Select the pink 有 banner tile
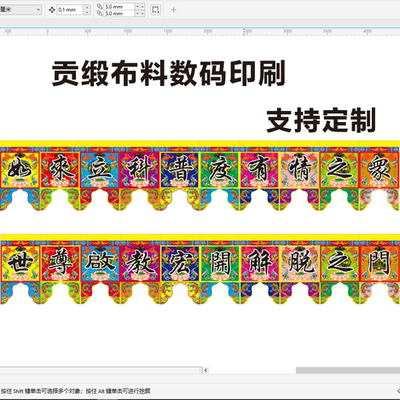The height and width of the screenshot is (400, 400). point(260,170)
